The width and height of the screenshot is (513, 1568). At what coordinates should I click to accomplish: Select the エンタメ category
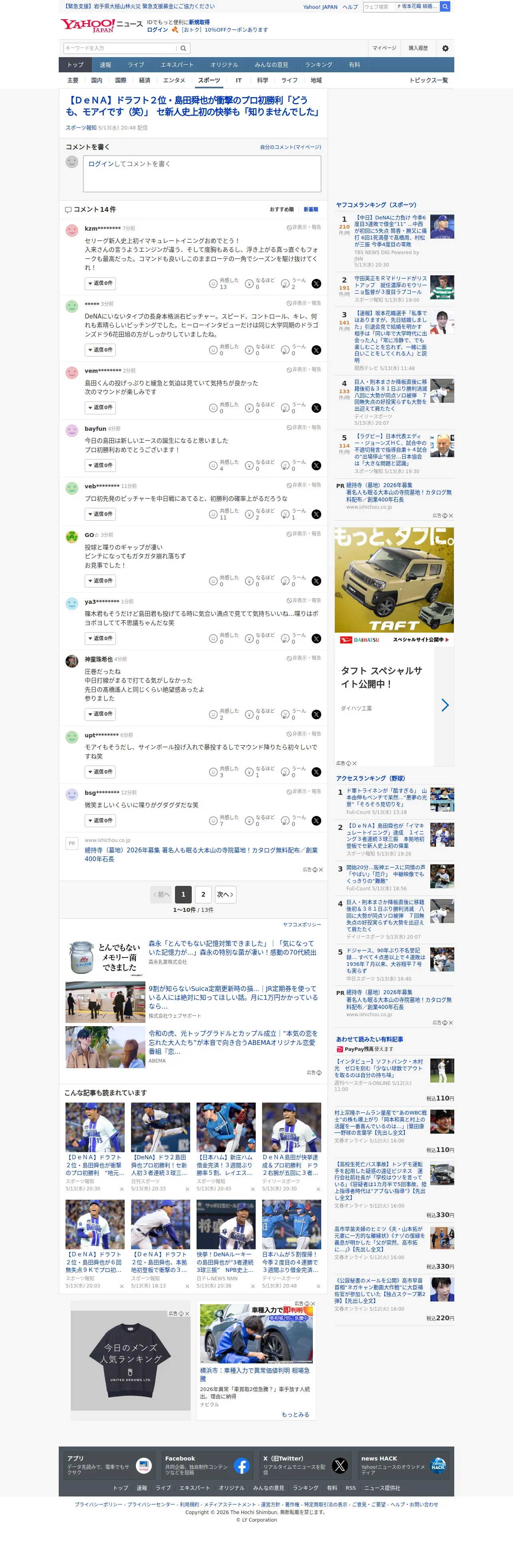pyautogui.click(x=174, y=80)
